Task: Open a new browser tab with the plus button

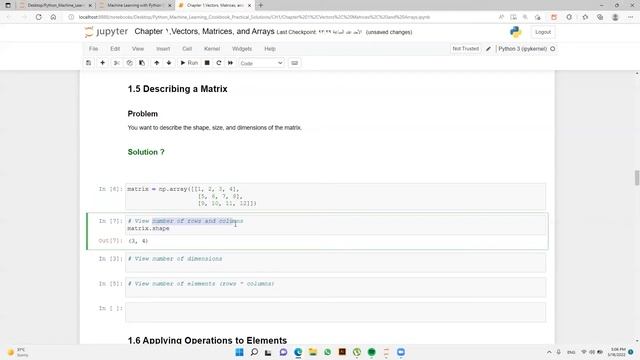Action: tap(260, 5)
